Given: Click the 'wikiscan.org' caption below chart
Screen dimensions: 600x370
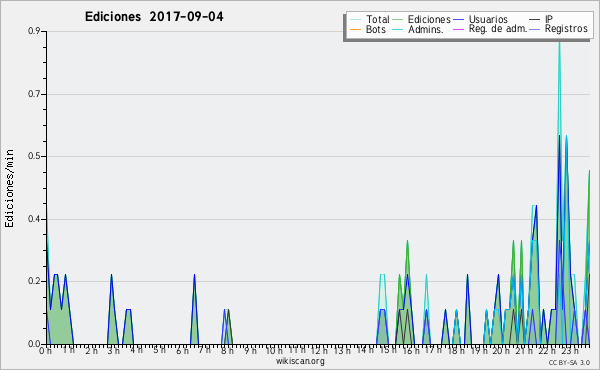Looking at the screenshot, I should point(300,361).
